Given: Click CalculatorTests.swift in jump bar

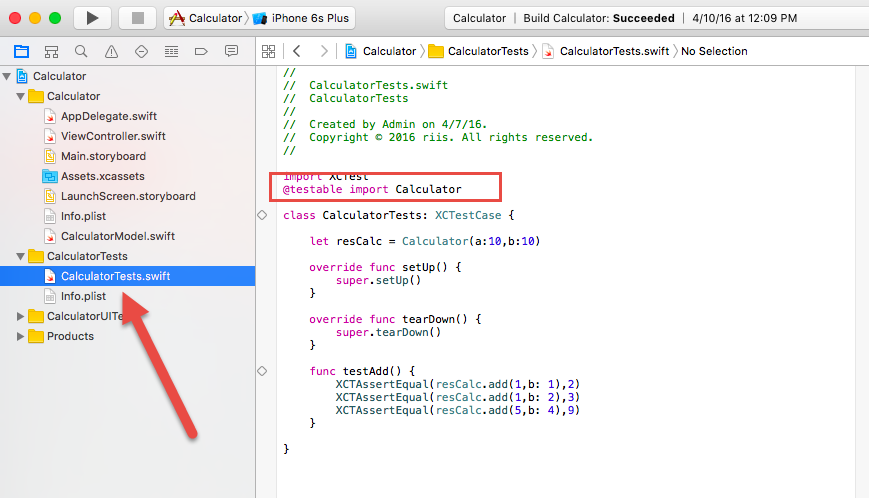Looking at the screenshot, I should click(x=606, y=52).
